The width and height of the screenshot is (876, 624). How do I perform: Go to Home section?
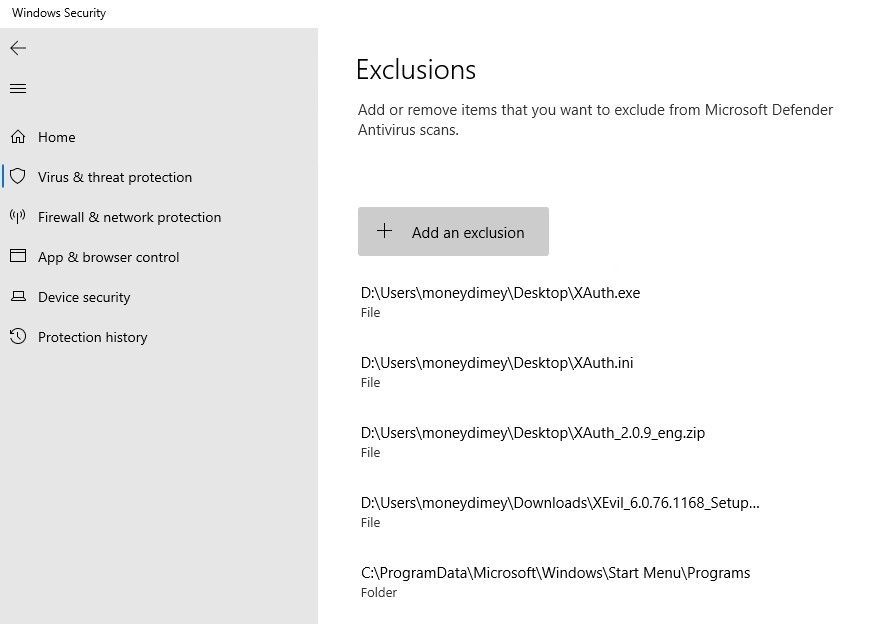[x=56, y=137]
